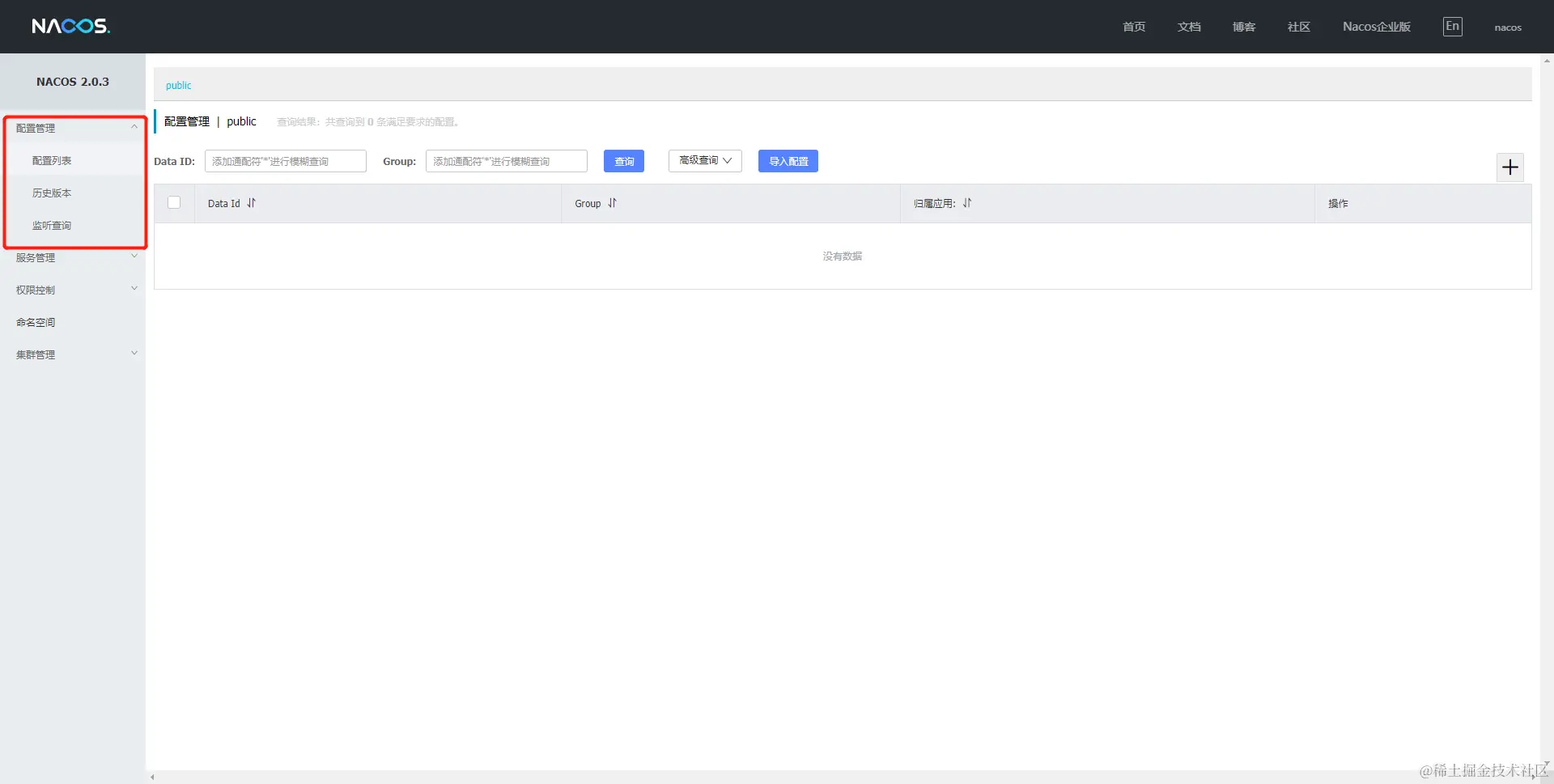Viewport: 1554px width, 784px height.
Task: Open the 社区 link in header
Action: (1299, 27)
